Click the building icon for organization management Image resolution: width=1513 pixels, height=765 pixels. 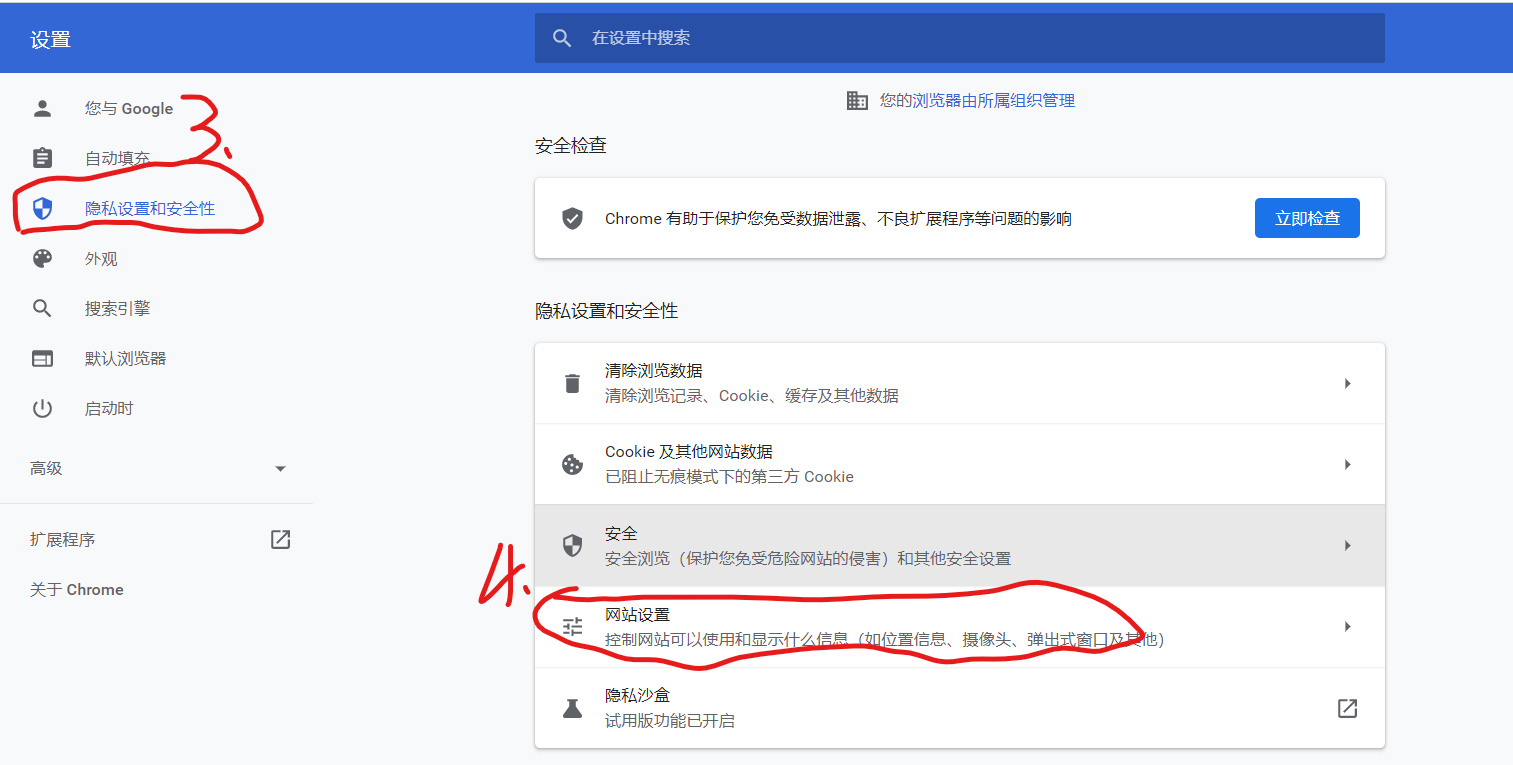pyautogui.click(x=857, y=100)
